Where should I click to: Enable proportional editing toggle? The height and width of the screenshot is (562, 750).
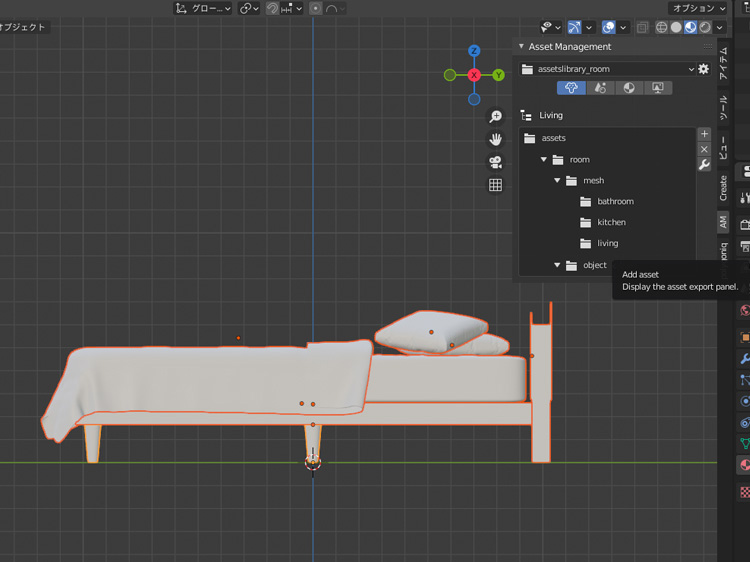tap(316, 8)
